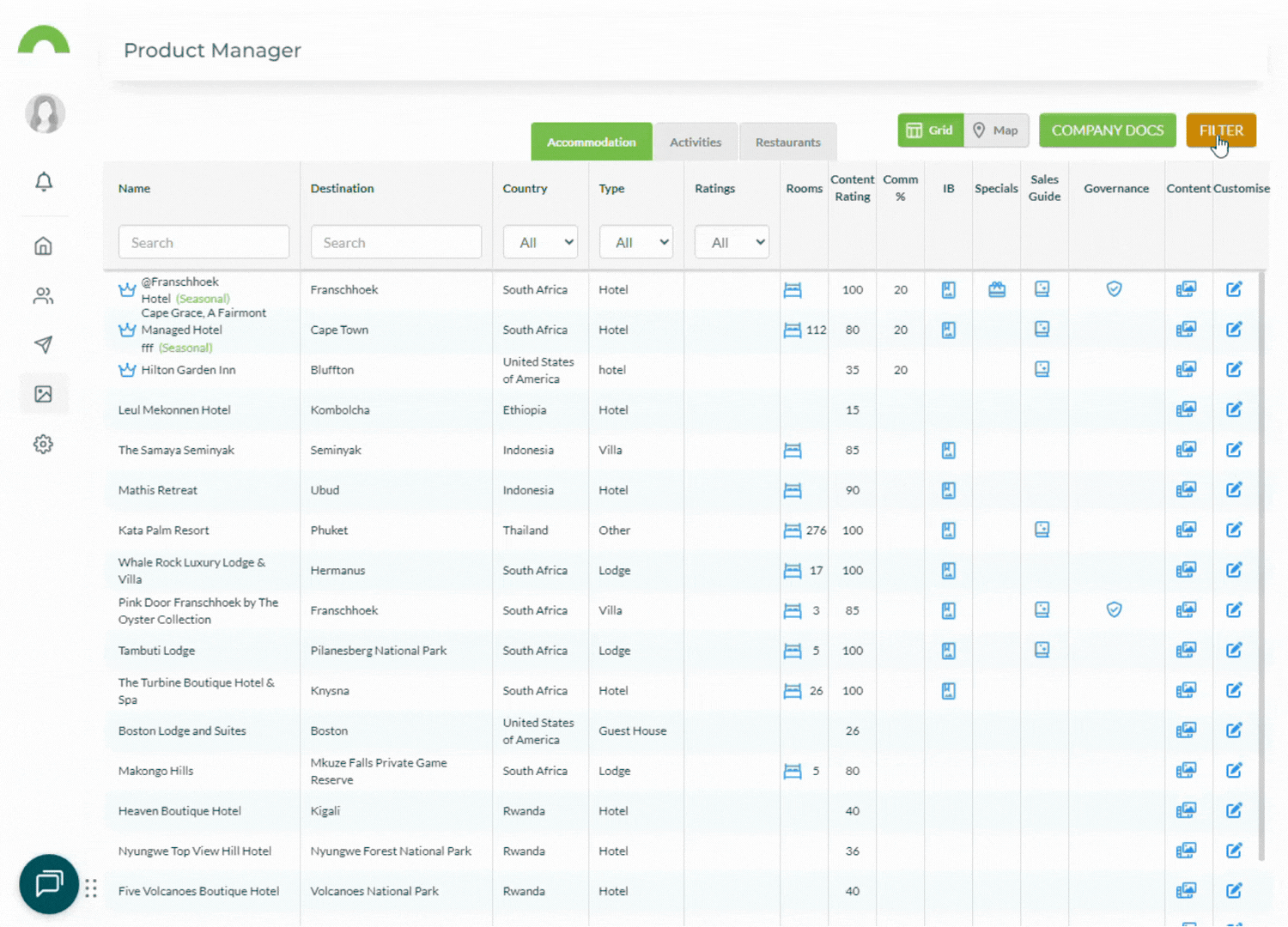The image size is (1288, 927).
Task: Open notifications bell in the sidebar
Action: point(43,182)
